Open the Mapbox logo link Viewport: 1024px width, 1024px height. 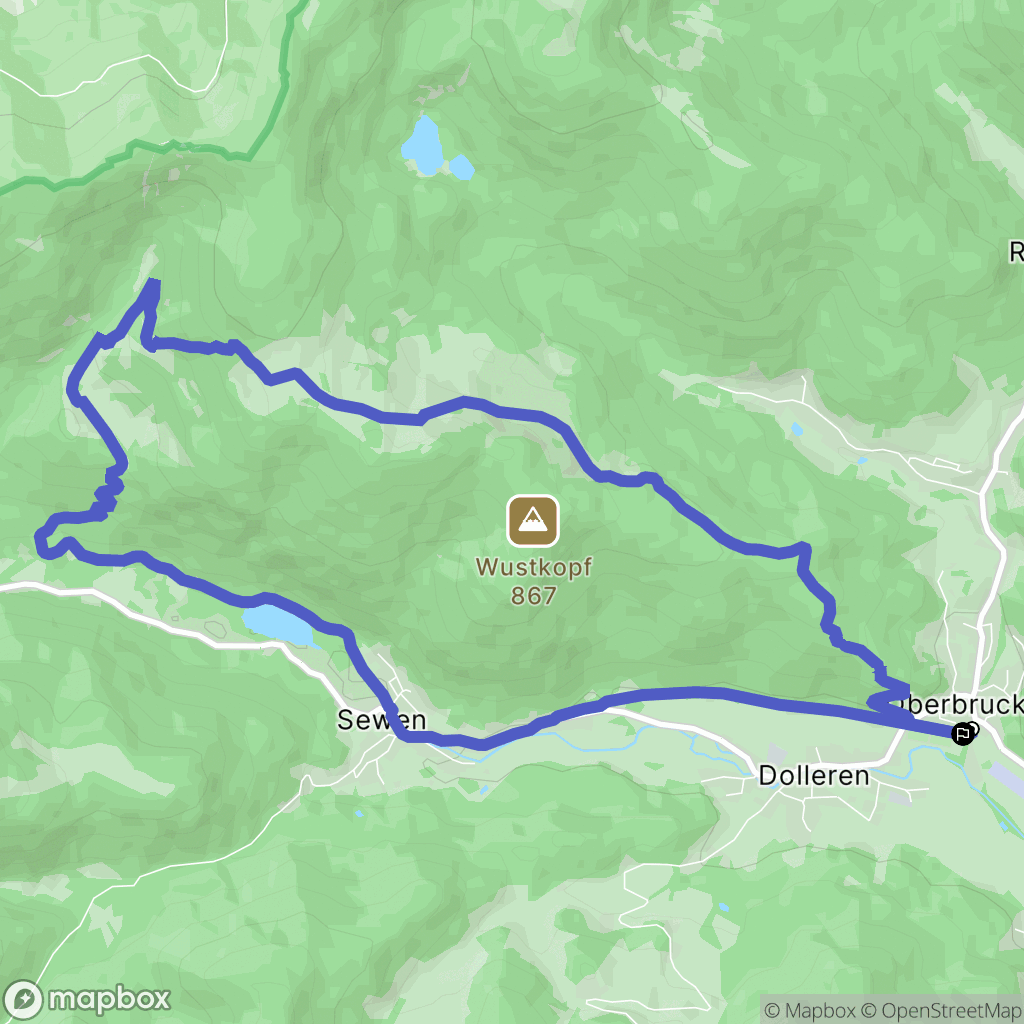(86, 999)
